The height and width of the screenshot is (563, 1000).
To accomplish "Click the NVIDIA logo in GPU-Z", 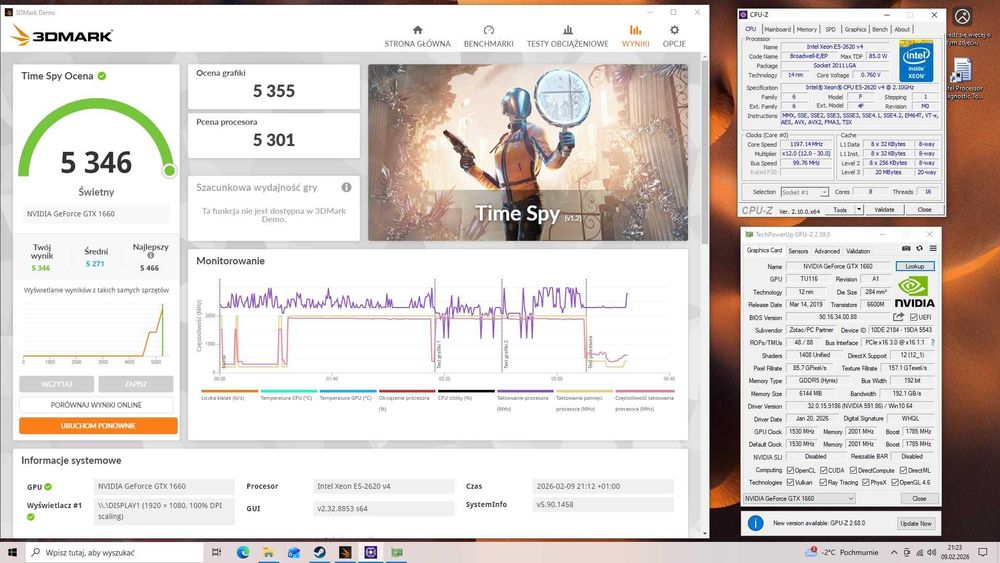I will coord(914,293).
